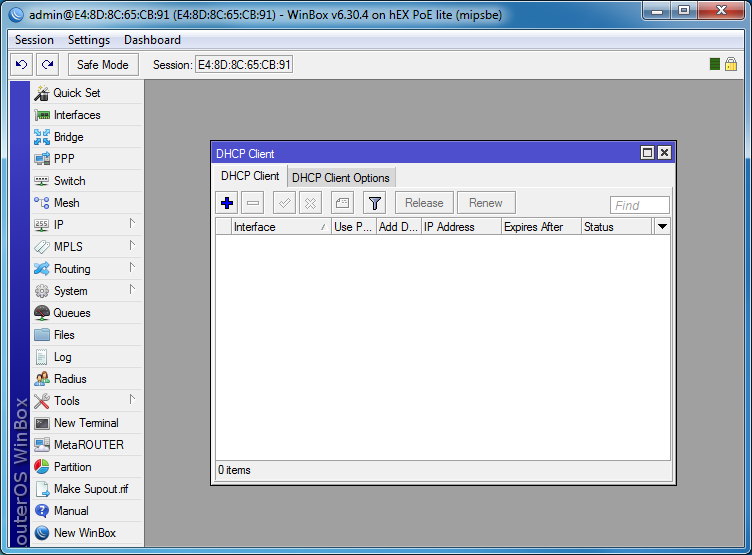Open the Interfaces menu entry
Screen dimensions: 752x555
point(88,115)
